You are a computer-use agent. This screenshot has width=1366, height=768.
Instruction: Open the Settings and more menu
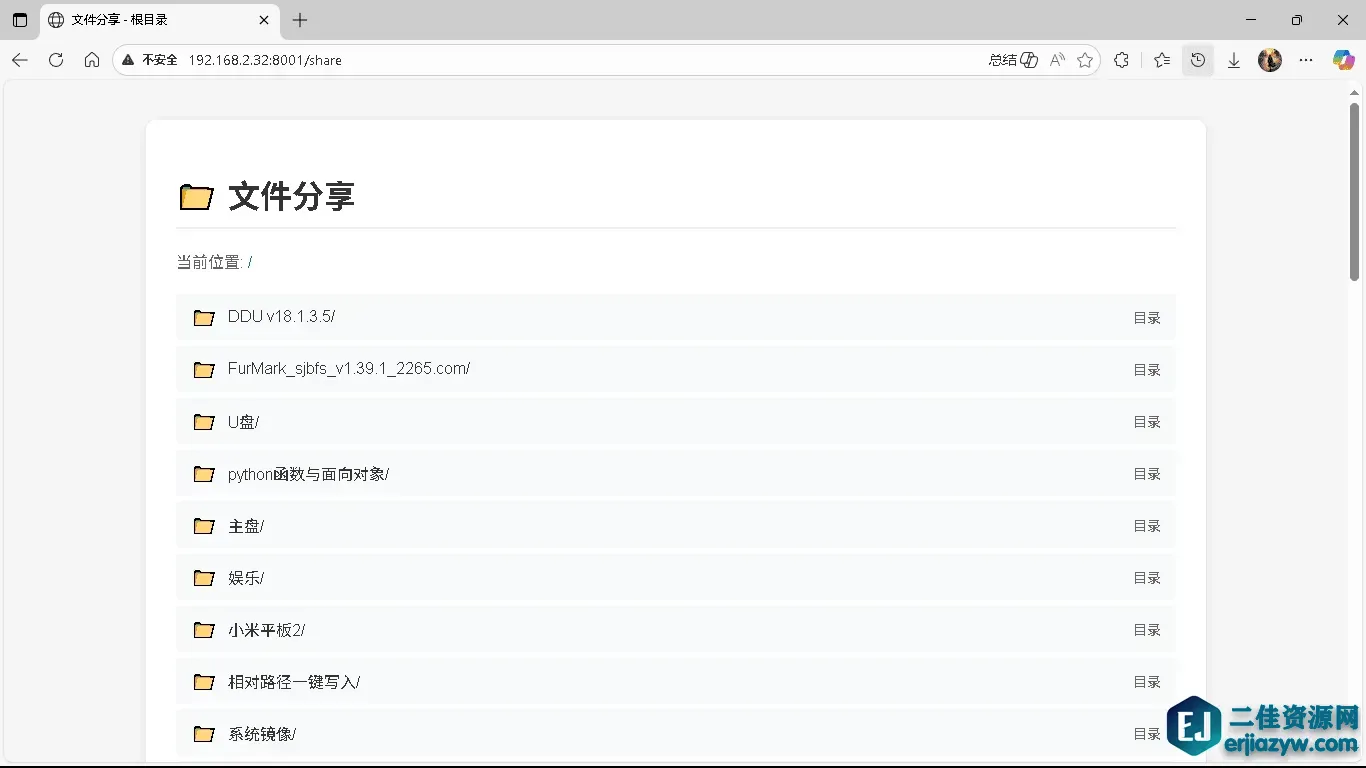[1306, 60]
